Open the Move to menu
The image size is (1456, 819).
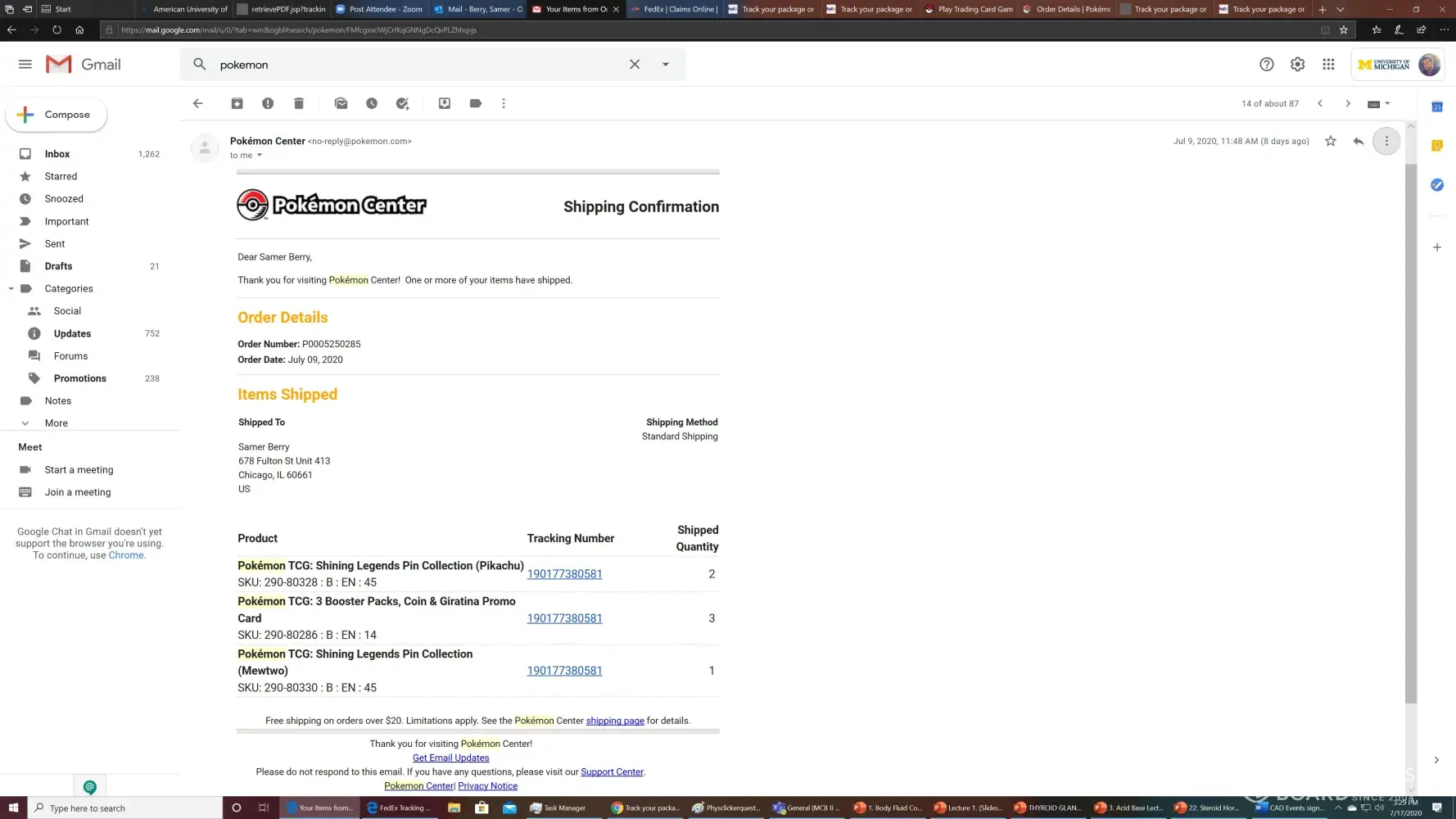445,103
